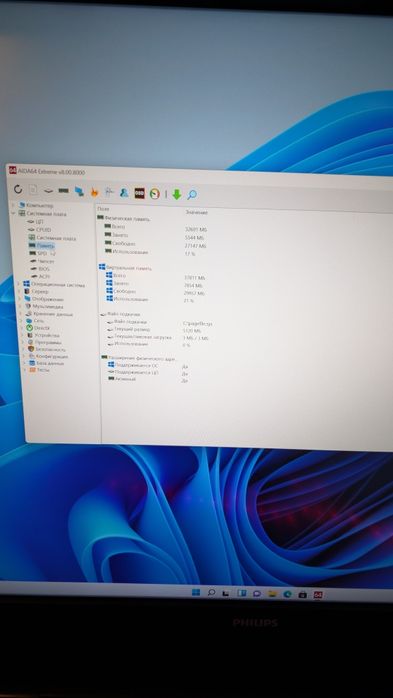Open the Windows Start button
Viewport: 393px width, 698px height.
196,592
